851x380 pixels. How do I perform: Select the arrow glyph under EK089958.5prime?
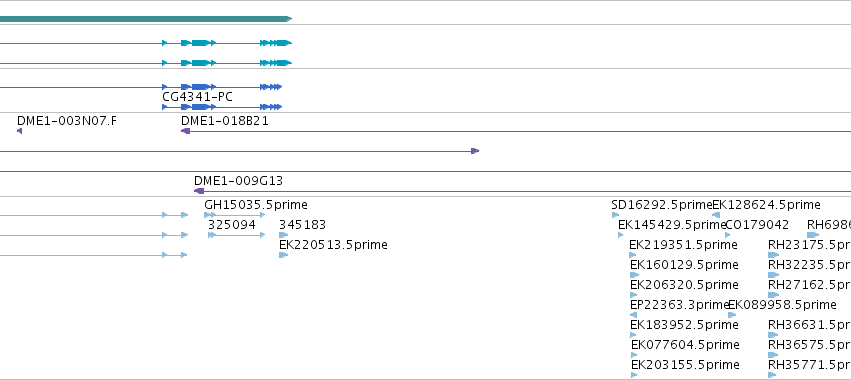point(732,315)
